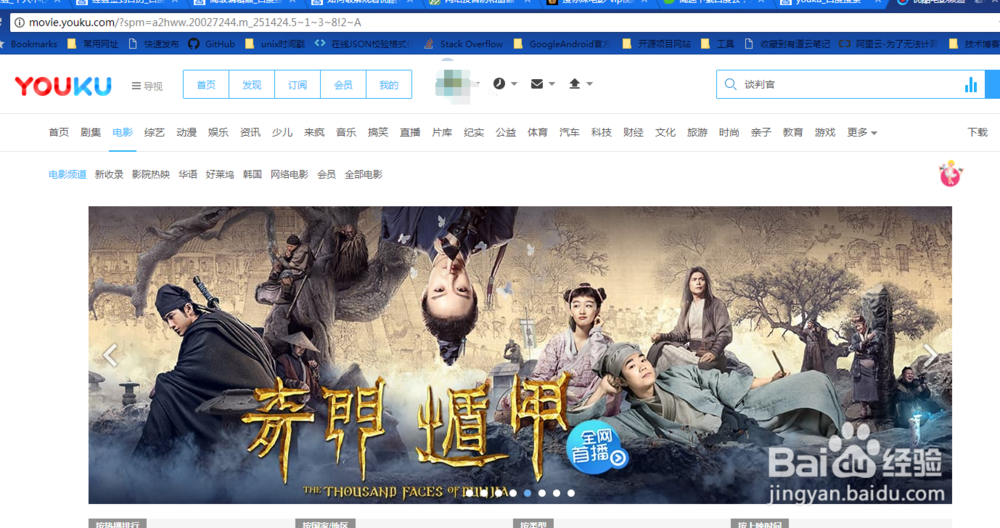The width and height of the screenshot is (1000, 528).
Task: Go to 音乐 channel
Action: pos(346,133)
